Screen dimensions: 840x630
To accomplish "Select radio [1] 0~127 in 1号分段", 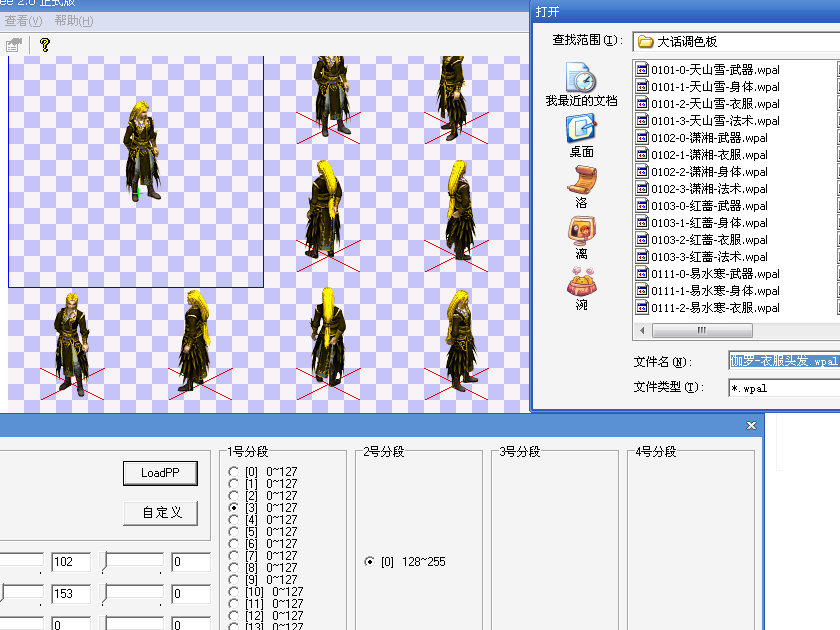I will click(x=233, y=483).
